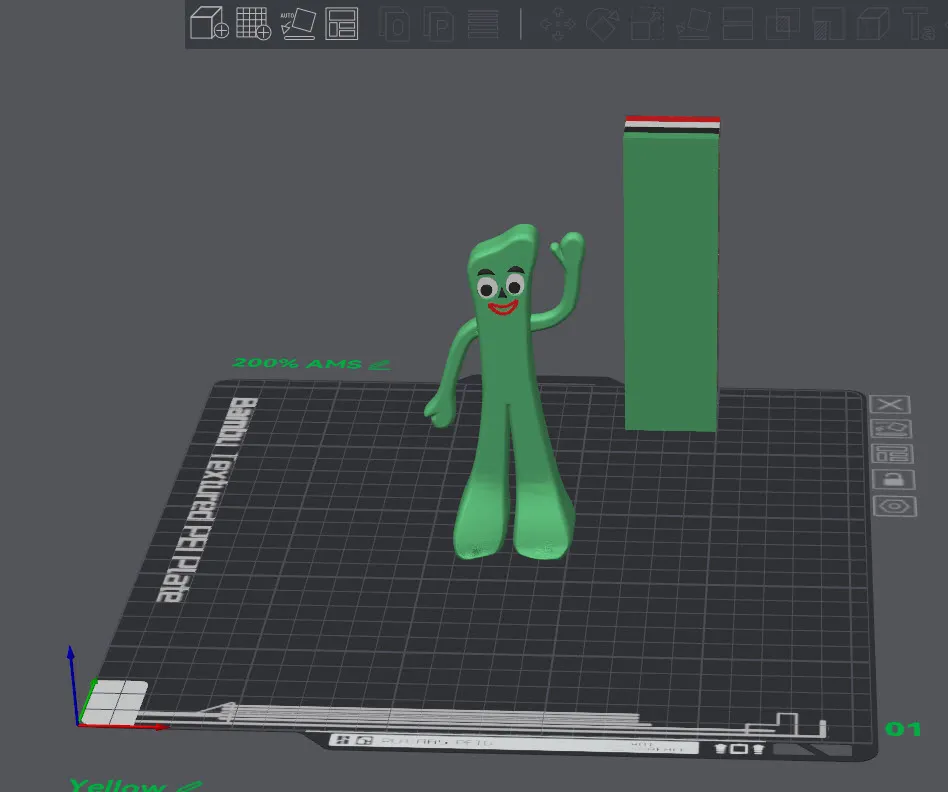This screenshot has height=792, width=948.
Task: Select the Support painting tool
Action: [x=828, y=25]
